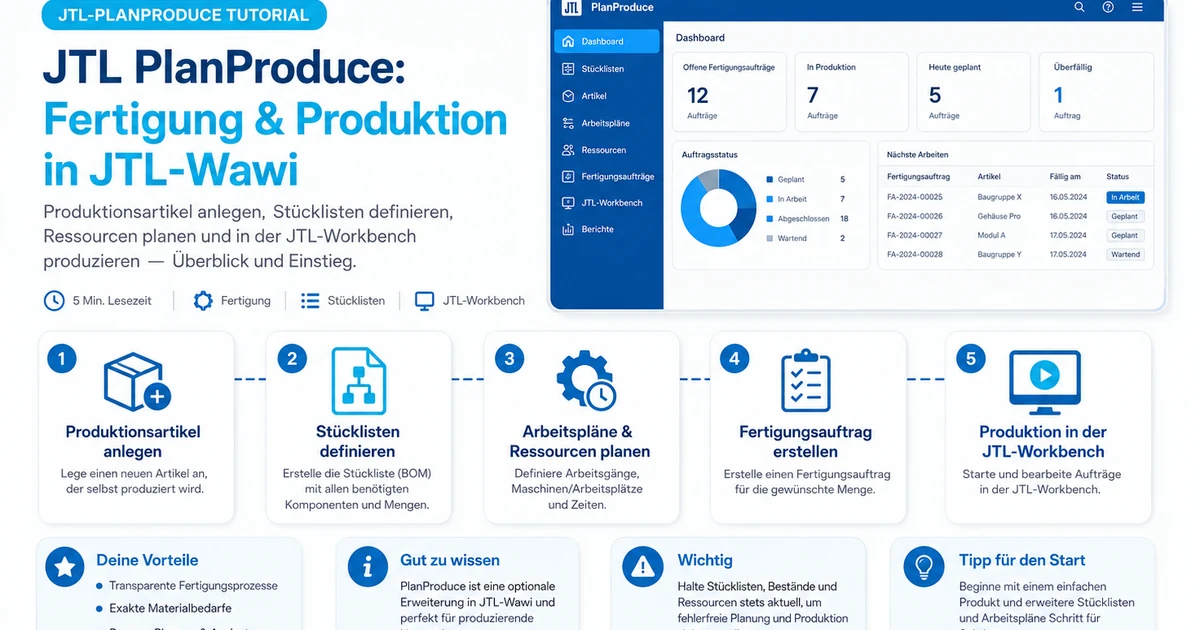Click the list icon beside Stücklisten tag
Image resolution: width=1200 pixels, height=630 pixels.
click(310, 301)
